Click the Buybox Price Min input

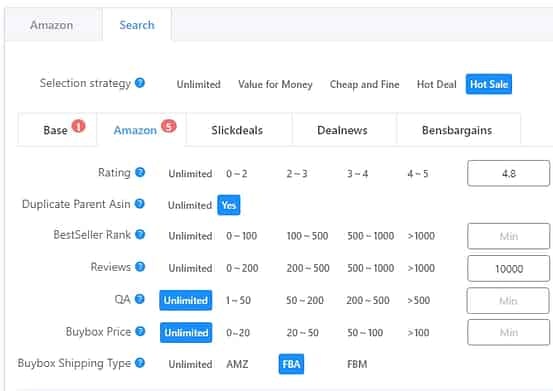pyautogui.click(x=509, y=332)
